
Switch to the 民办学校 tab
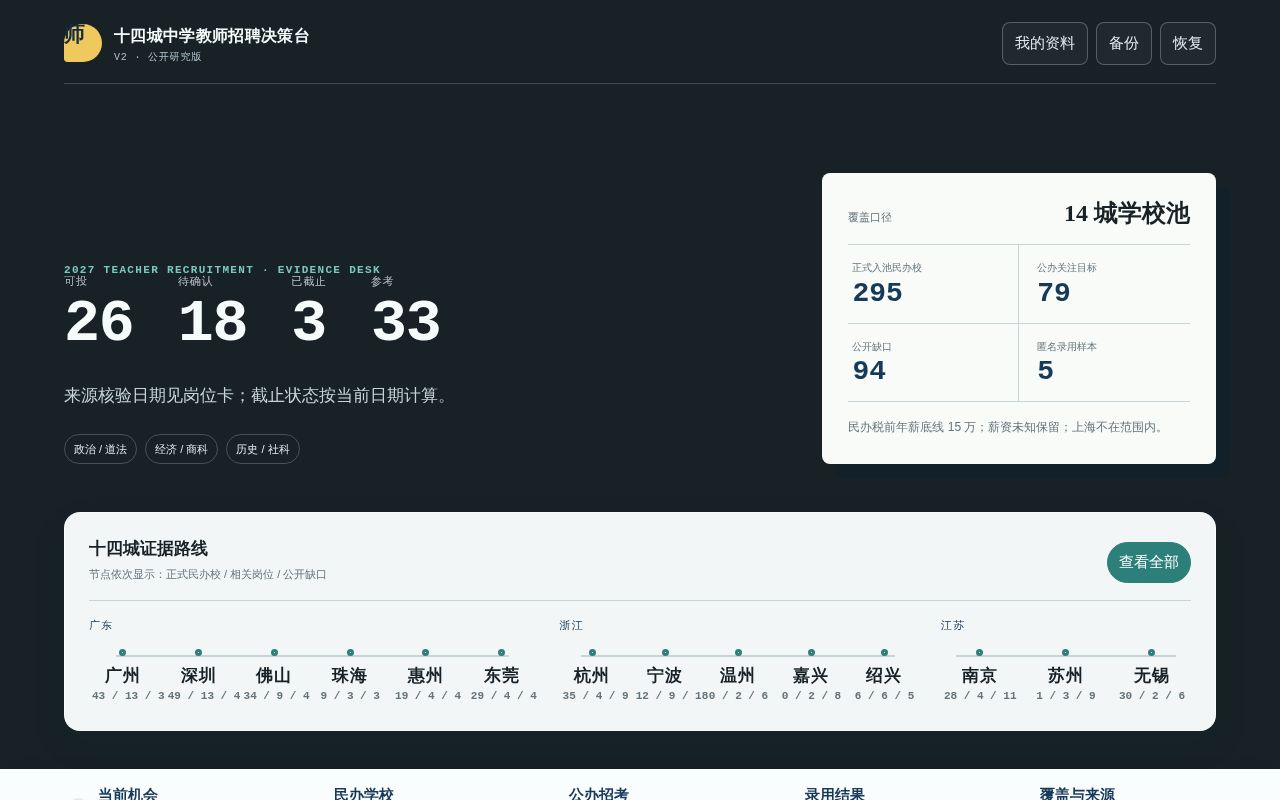(x=364, y=794)
